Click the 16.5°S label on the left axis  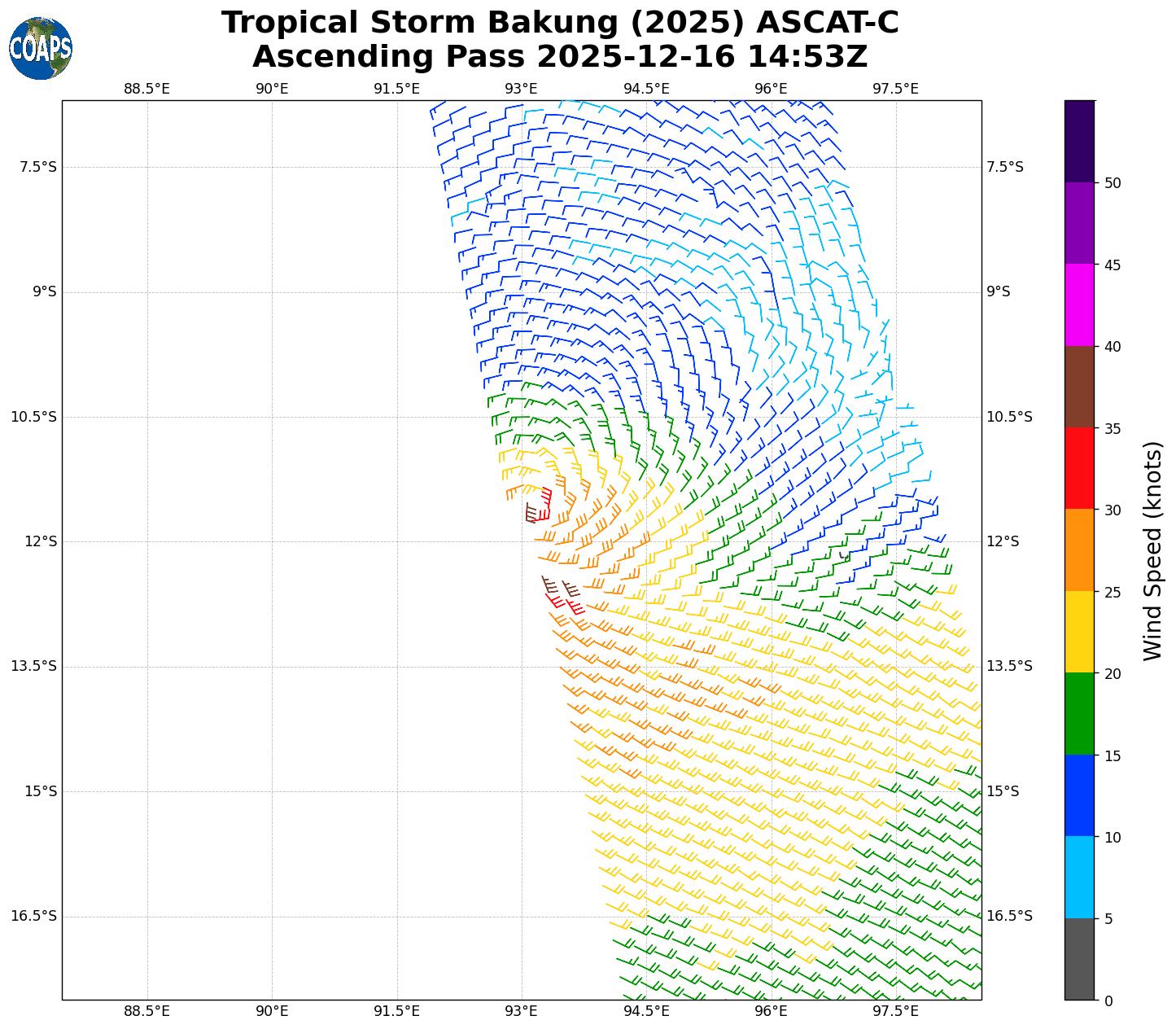33,916
